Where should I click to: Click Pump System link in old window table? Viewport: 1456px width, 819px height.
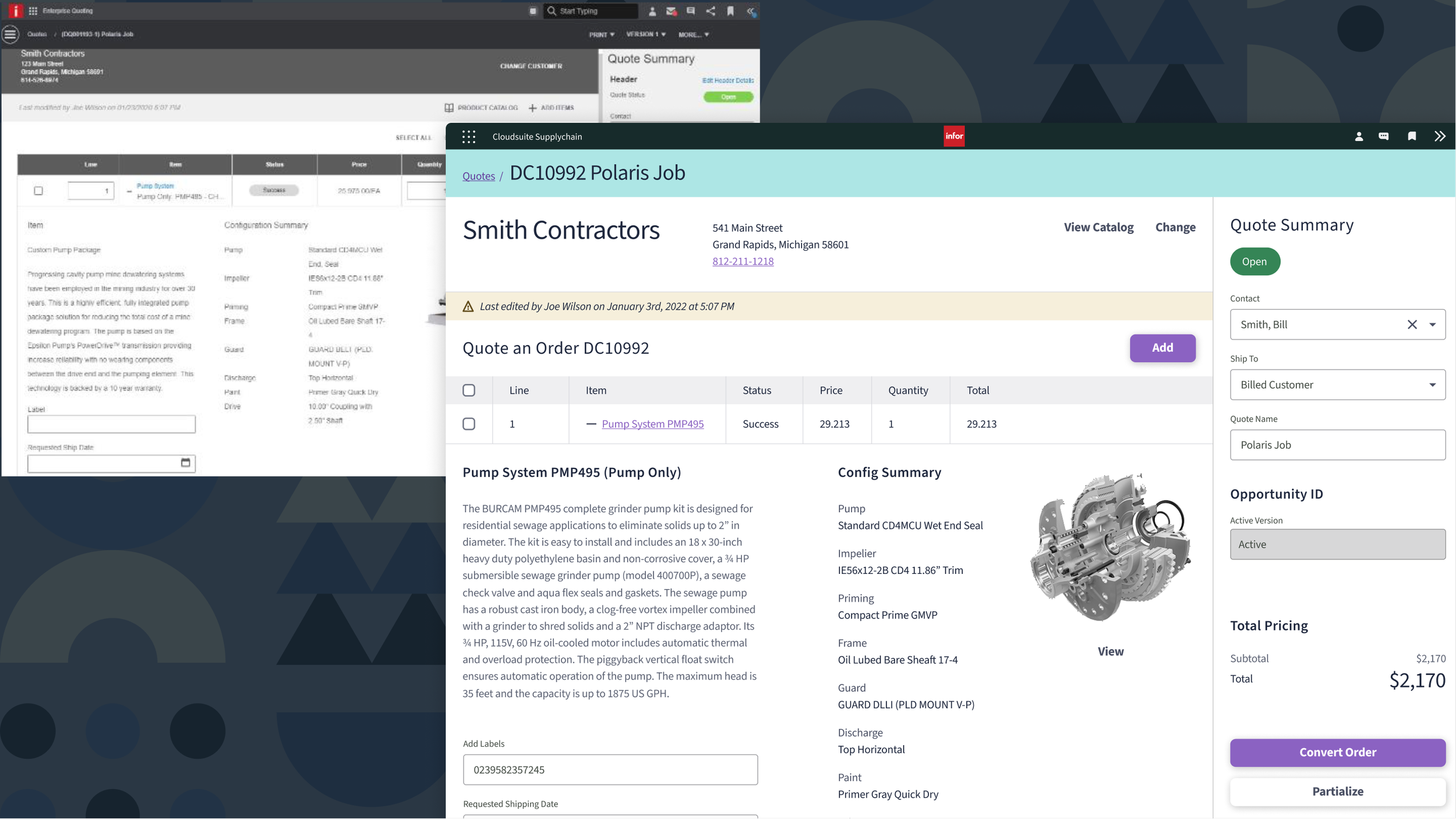coord(155,186)
